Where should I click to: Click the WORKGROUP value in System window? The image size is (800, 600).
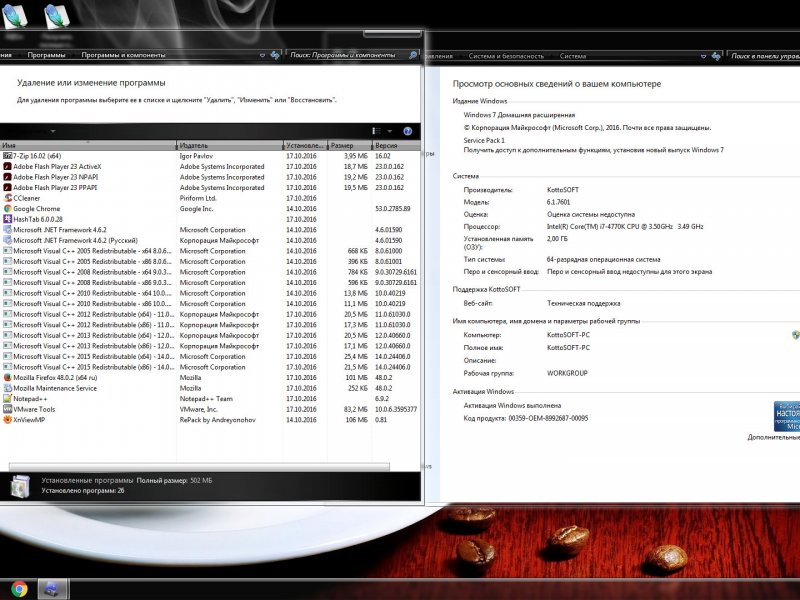[x=567, y=373]
